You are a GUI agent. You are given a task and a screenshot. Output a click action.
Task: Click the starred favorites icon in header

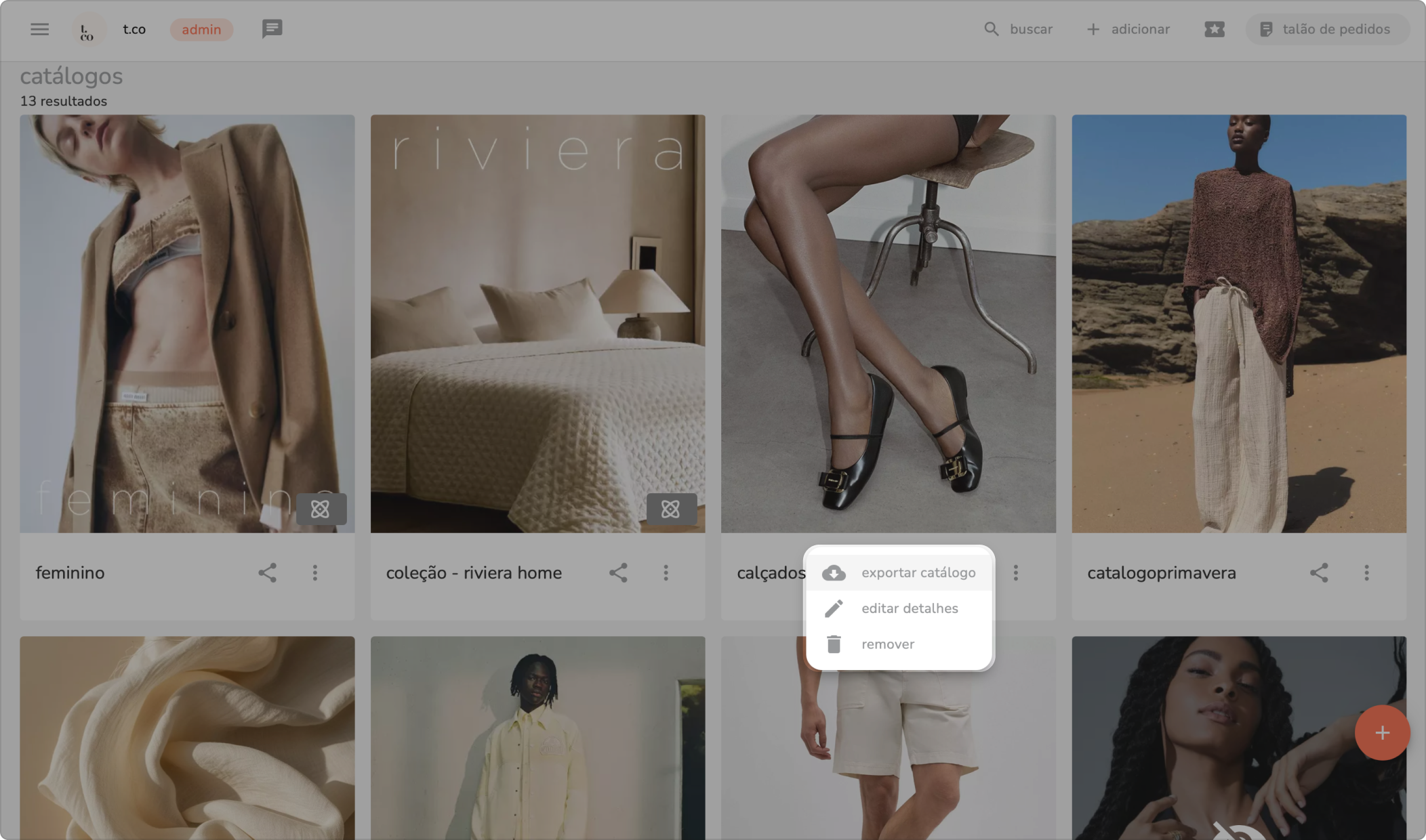(x=1214, y=29)
